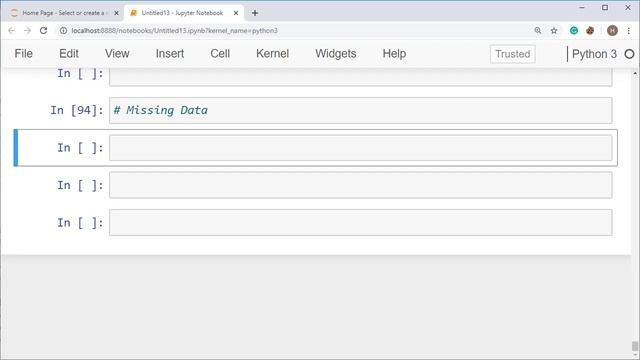Click the Python 3 kernel name

(x=594, y=54)
